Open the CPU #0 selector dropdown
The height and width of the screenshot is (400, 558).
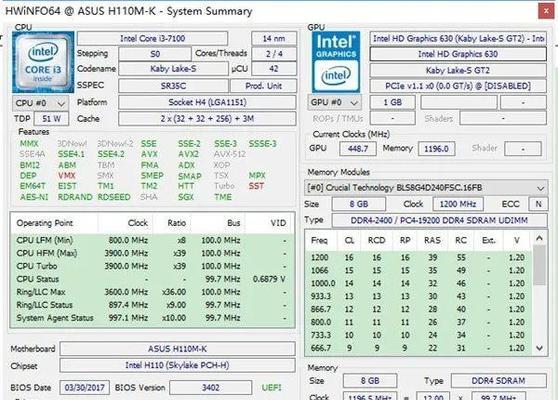point(40,103)
